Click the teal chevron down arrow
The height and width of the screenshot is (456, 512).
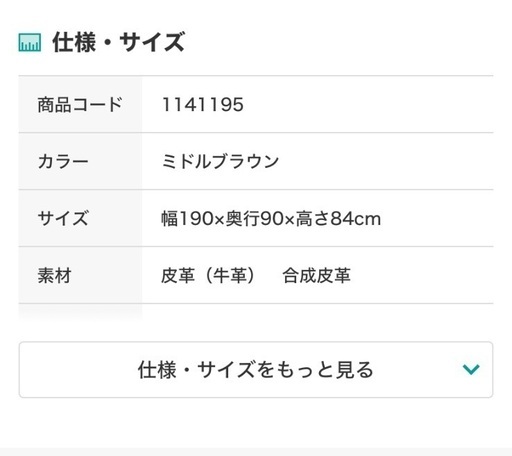click(471, 369)
